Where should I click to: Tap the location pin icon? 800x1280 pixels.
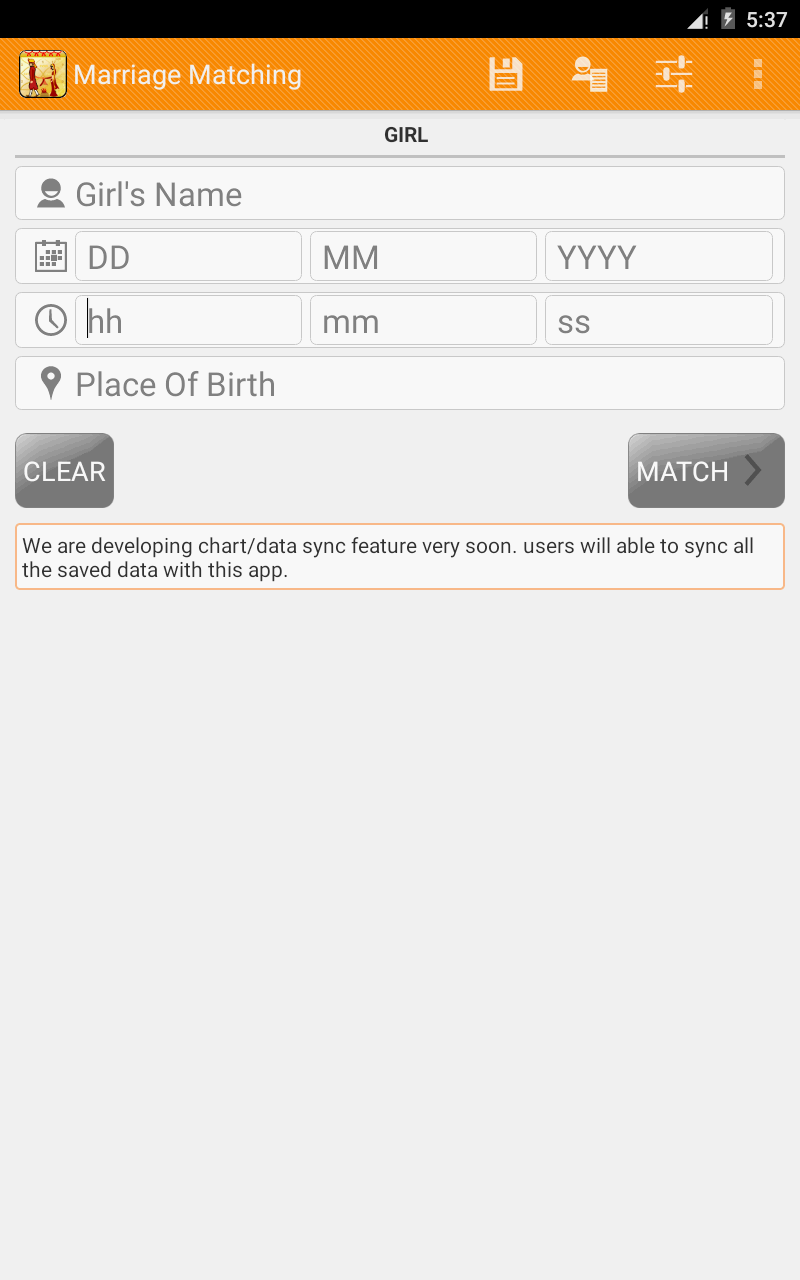51,383
